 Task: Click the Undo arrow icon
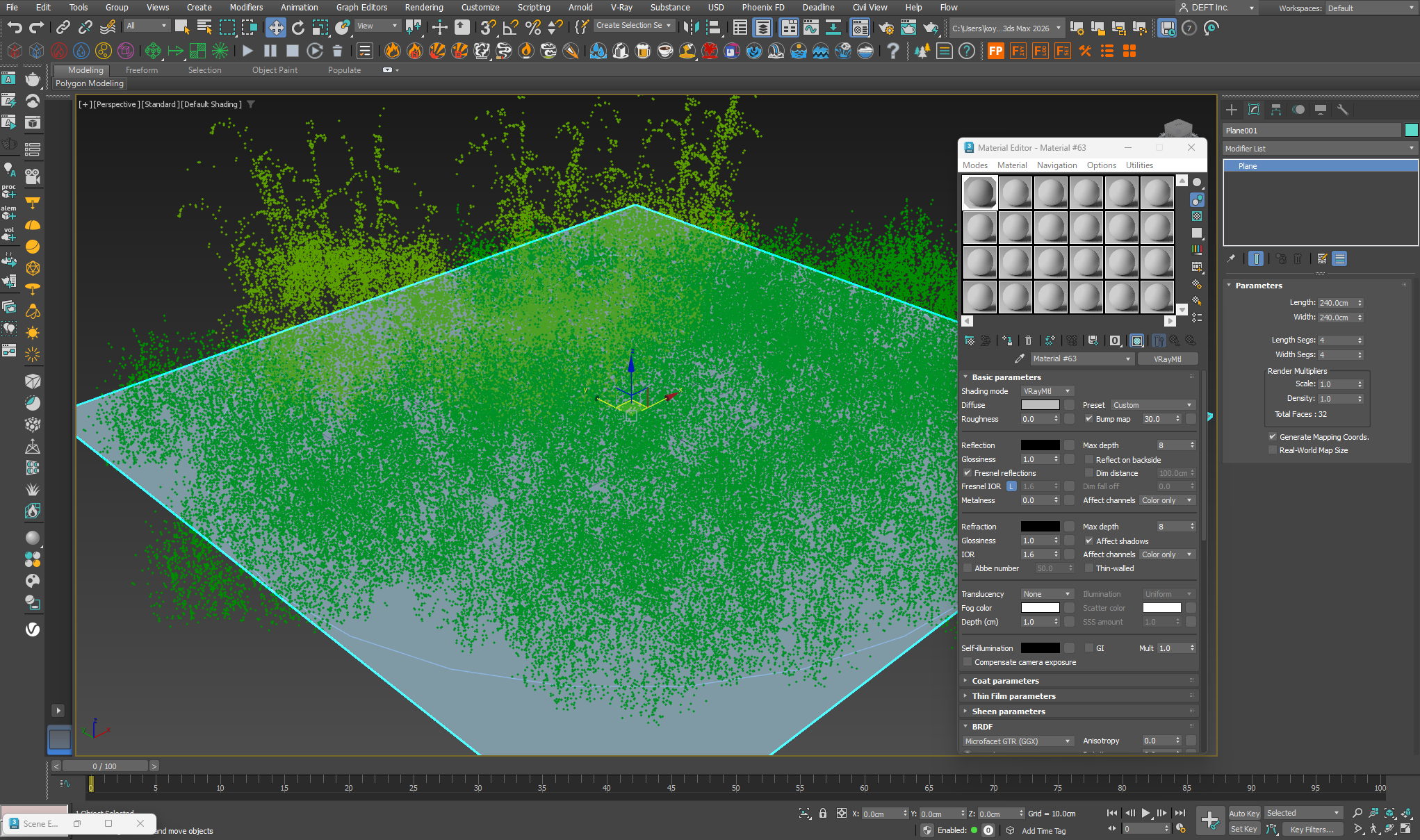(x=15, y=28)
